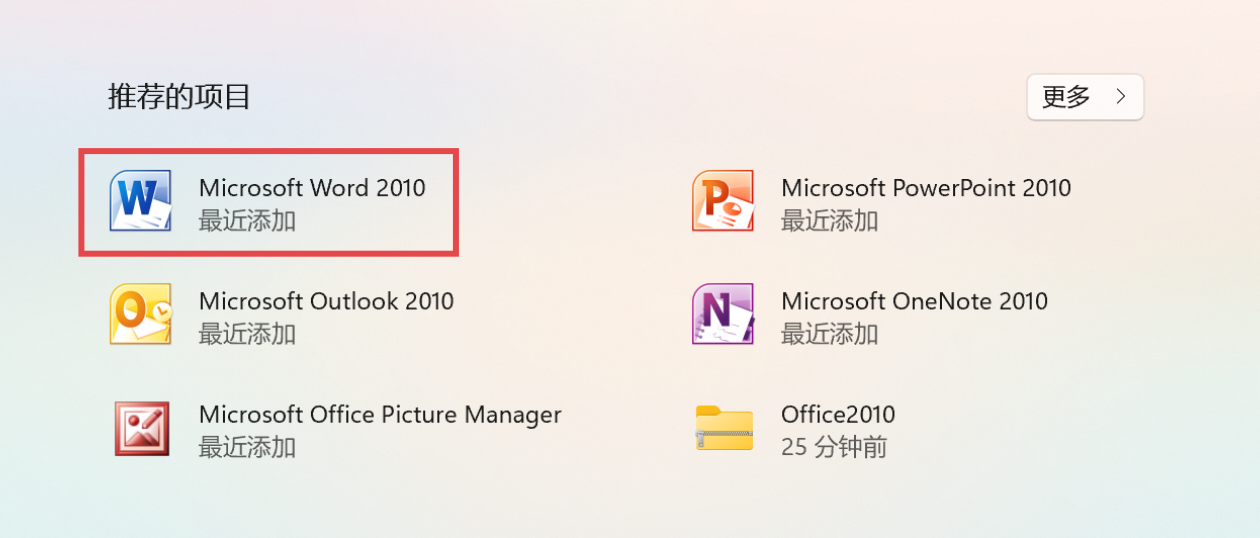The width and height of the screenshot is (1260, 538).
Task: Click the 25 分钟前 timestamp under Office2010
Action: pos(834,447)
